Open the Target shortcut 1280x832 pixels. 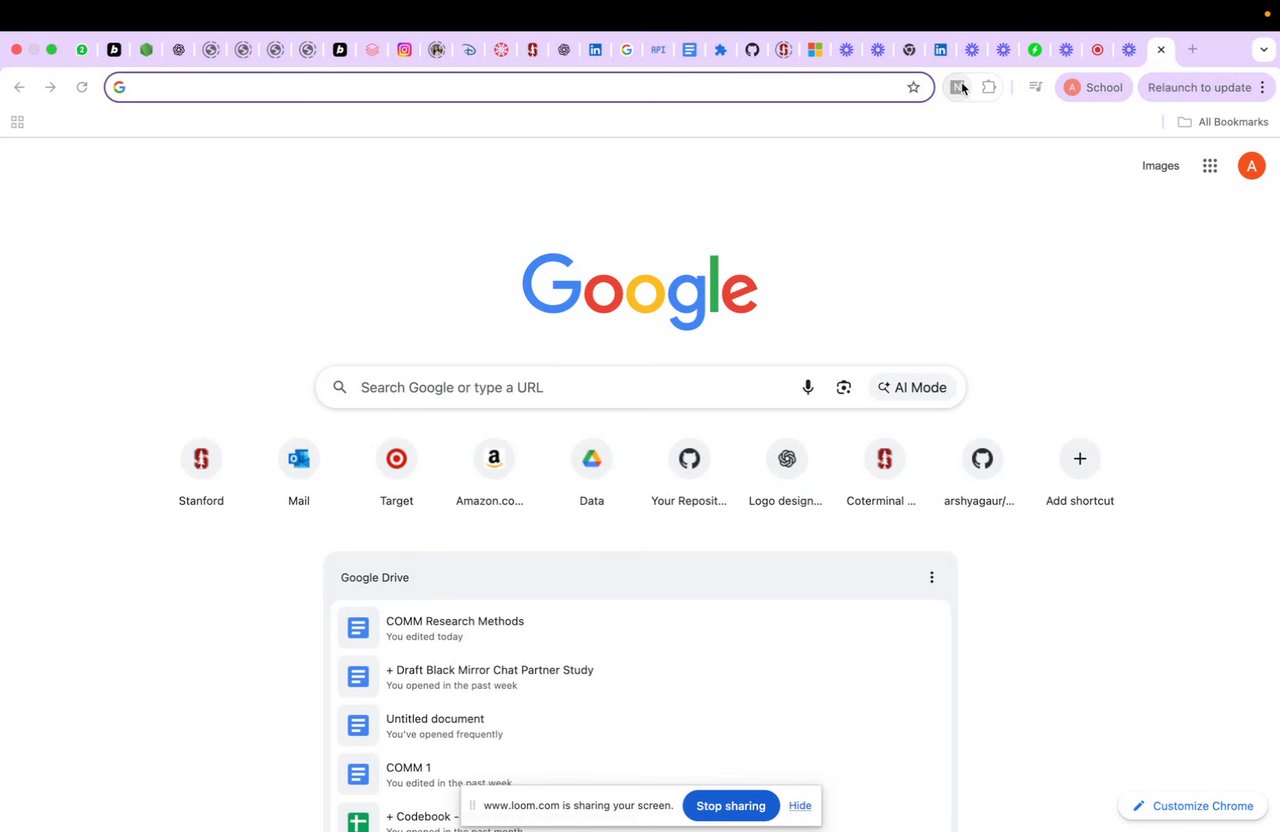pyautogui.click(x=396, y=473)
